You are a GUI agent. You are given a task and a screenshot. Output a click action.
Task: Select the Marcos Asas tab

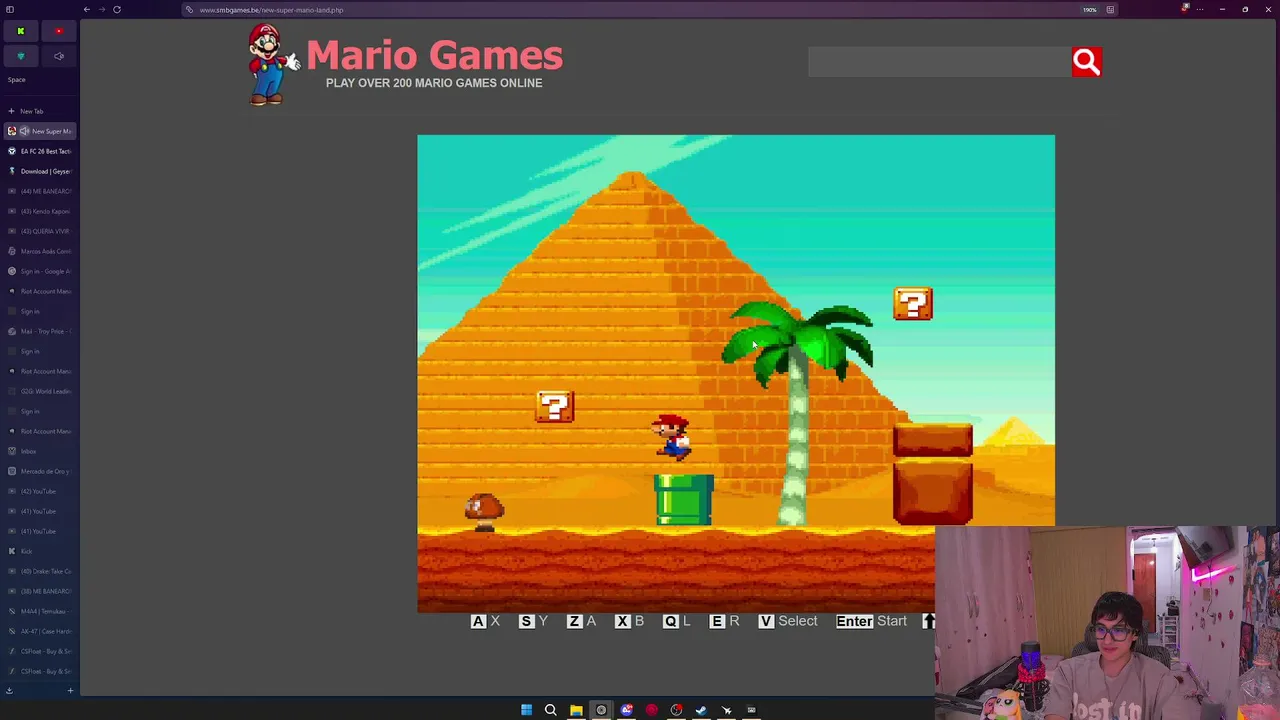(x=40, y=251)
